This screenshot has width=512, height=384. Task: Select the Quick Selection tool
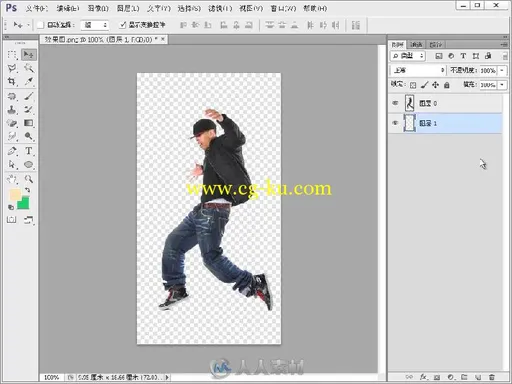tap(29, 68)
